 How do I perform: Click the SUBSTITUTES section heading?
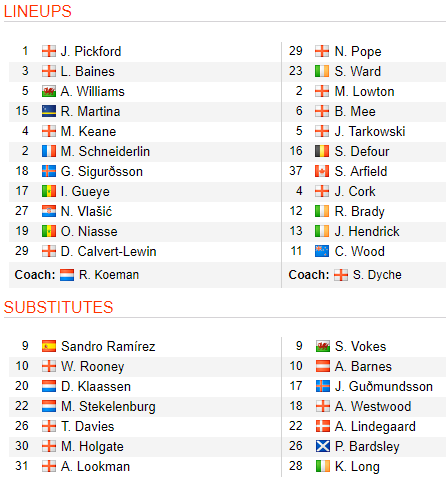(x=59, y=307)
